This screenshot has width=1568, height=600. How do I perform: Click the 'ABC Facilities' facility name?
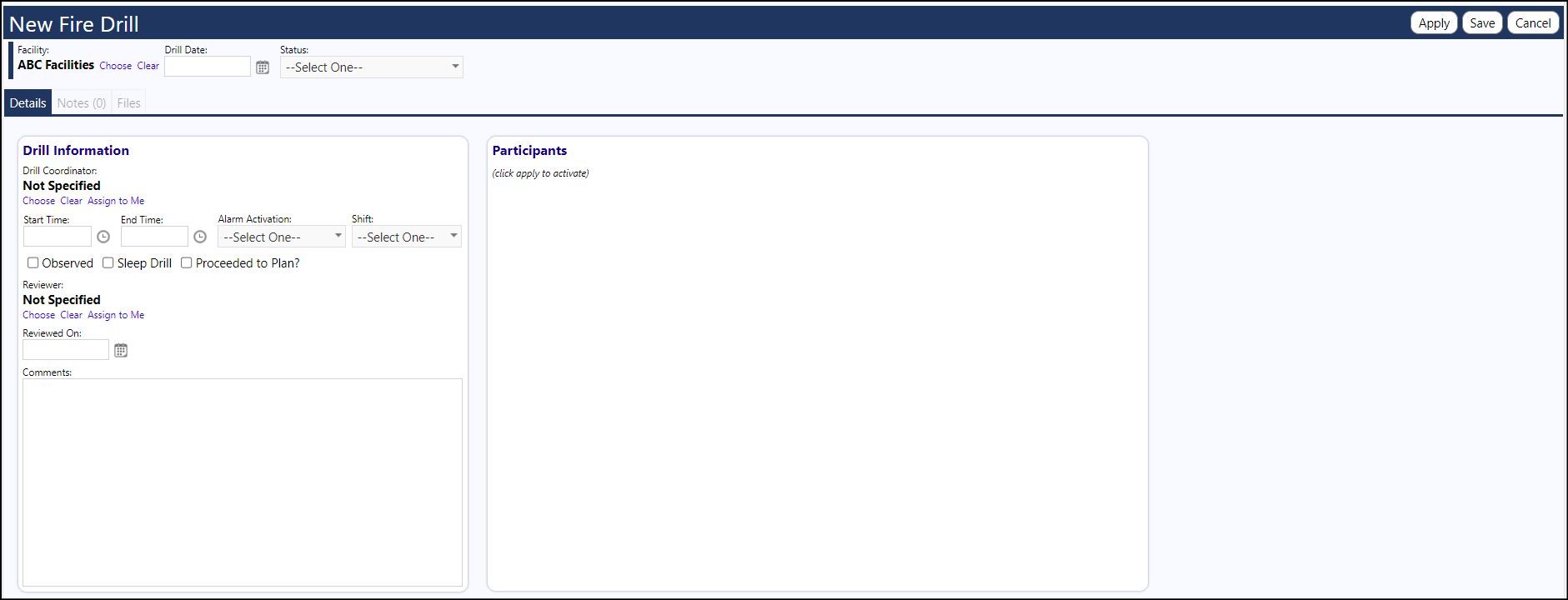click(x=56, y=65)
